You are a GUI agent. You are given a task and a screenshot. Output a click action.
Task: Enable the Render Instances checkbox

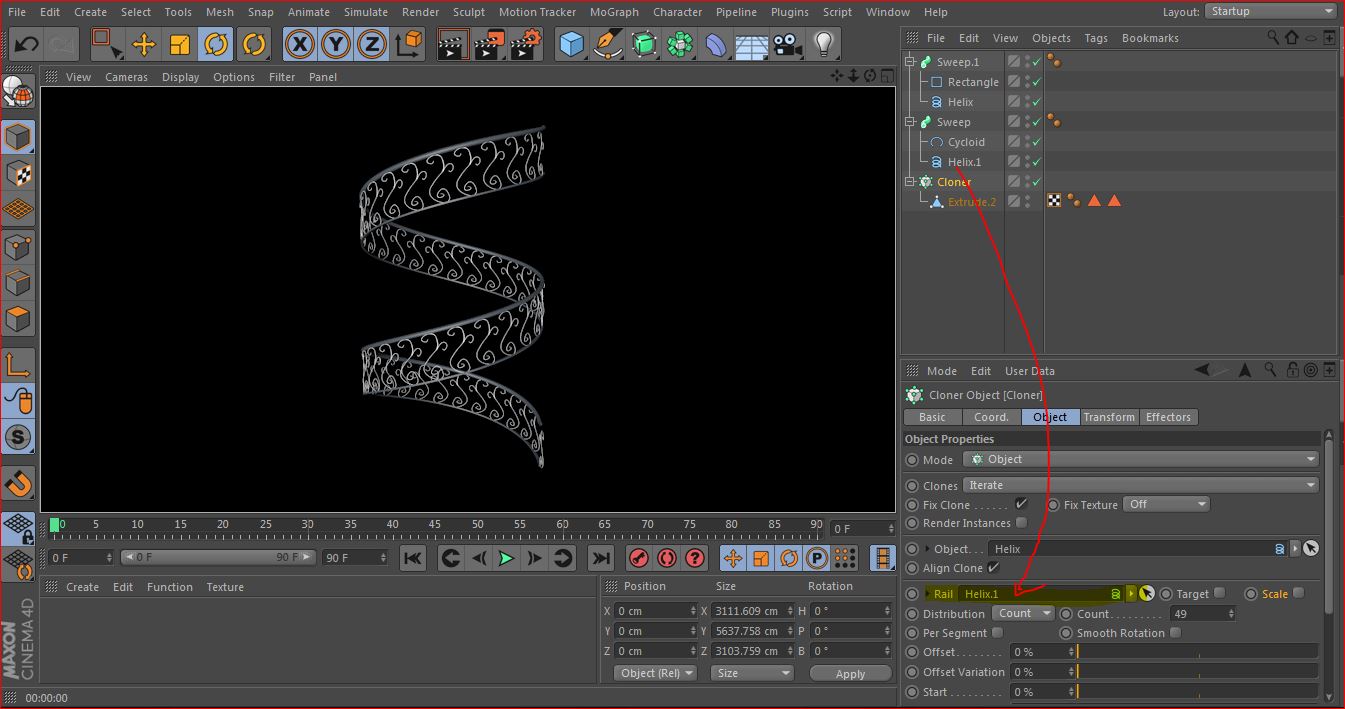[x=1021, y=523]
